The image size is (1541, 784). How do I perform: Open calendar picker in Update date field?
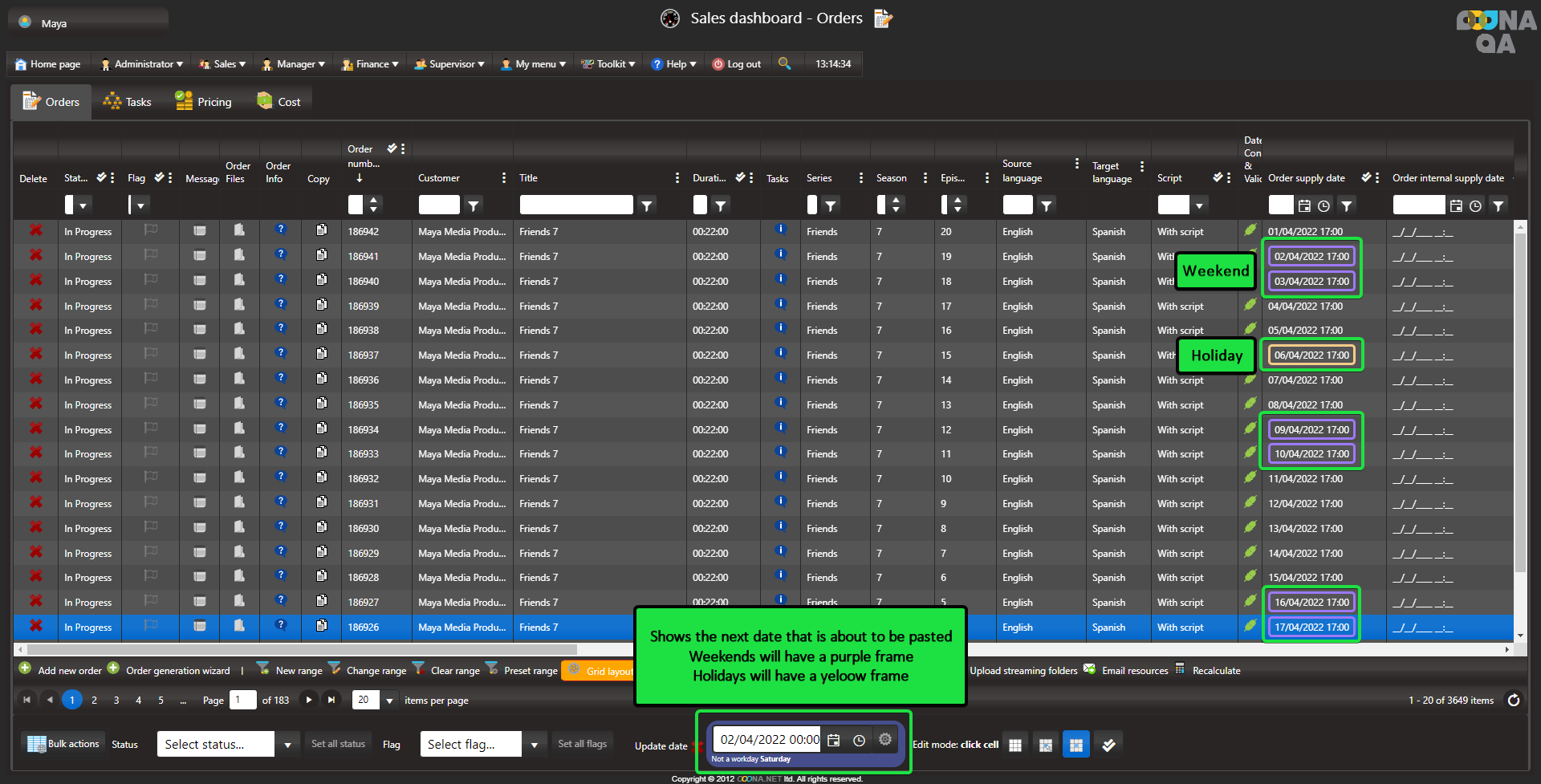834,740
